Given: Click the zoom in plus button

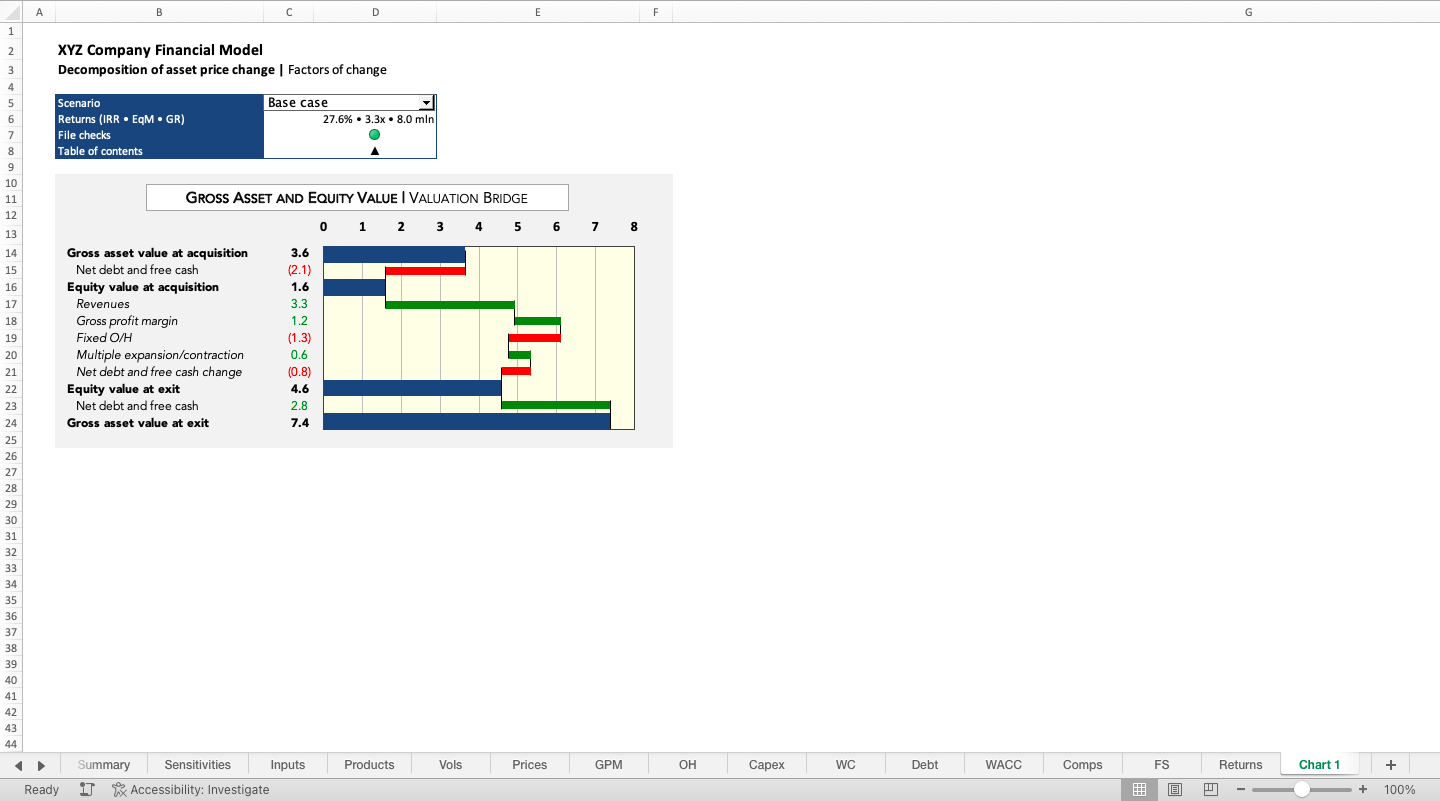Looking at the screenshot, I should coord(1363,789).
